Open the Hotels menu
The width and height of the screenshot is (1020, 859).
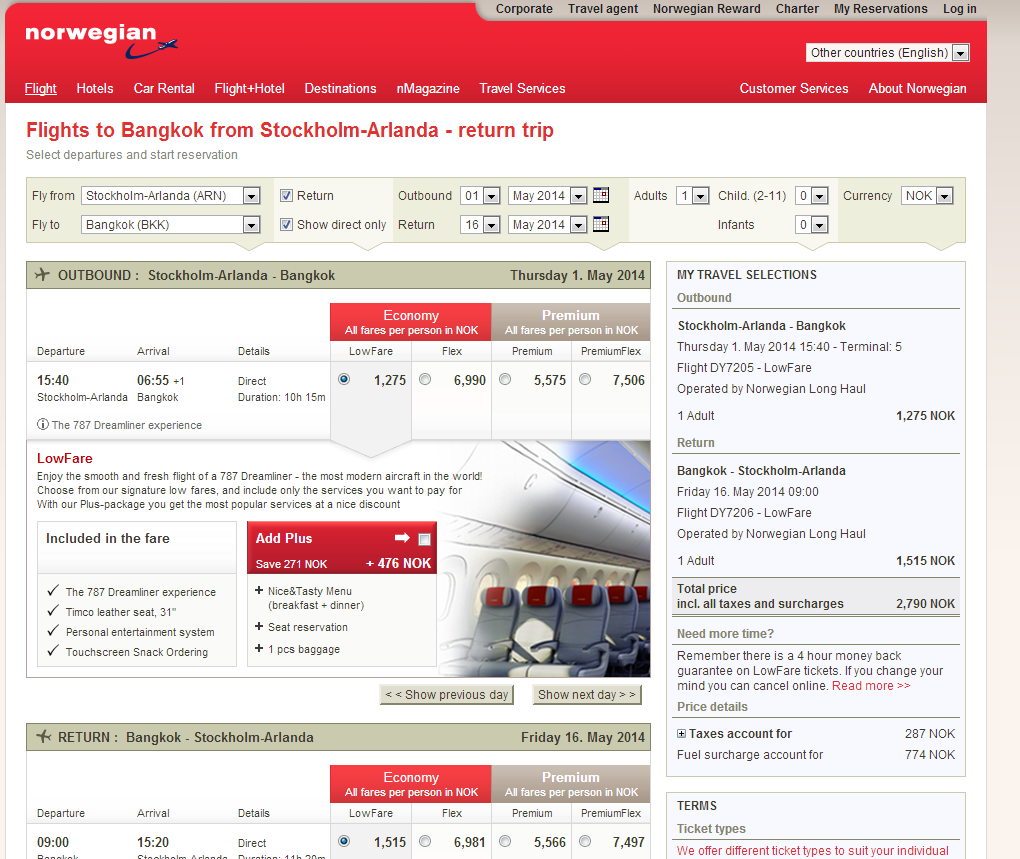click(x=95, y=88)
